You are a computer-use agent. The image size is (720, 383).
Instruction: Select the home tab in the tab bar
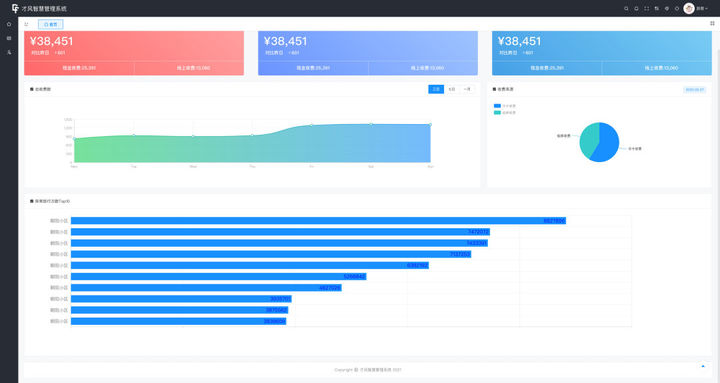(51, 24)
